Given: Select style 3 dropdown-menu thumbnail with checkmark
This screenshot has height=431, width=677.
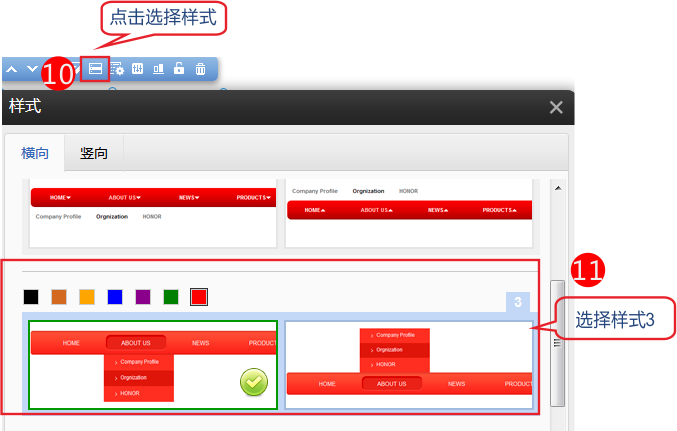Looking at the screenshot, I should coord(152,365).
